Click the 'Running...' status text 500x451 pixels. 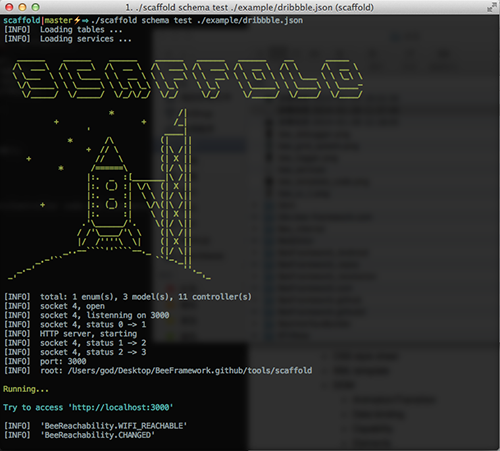click(x=26, y=389)
